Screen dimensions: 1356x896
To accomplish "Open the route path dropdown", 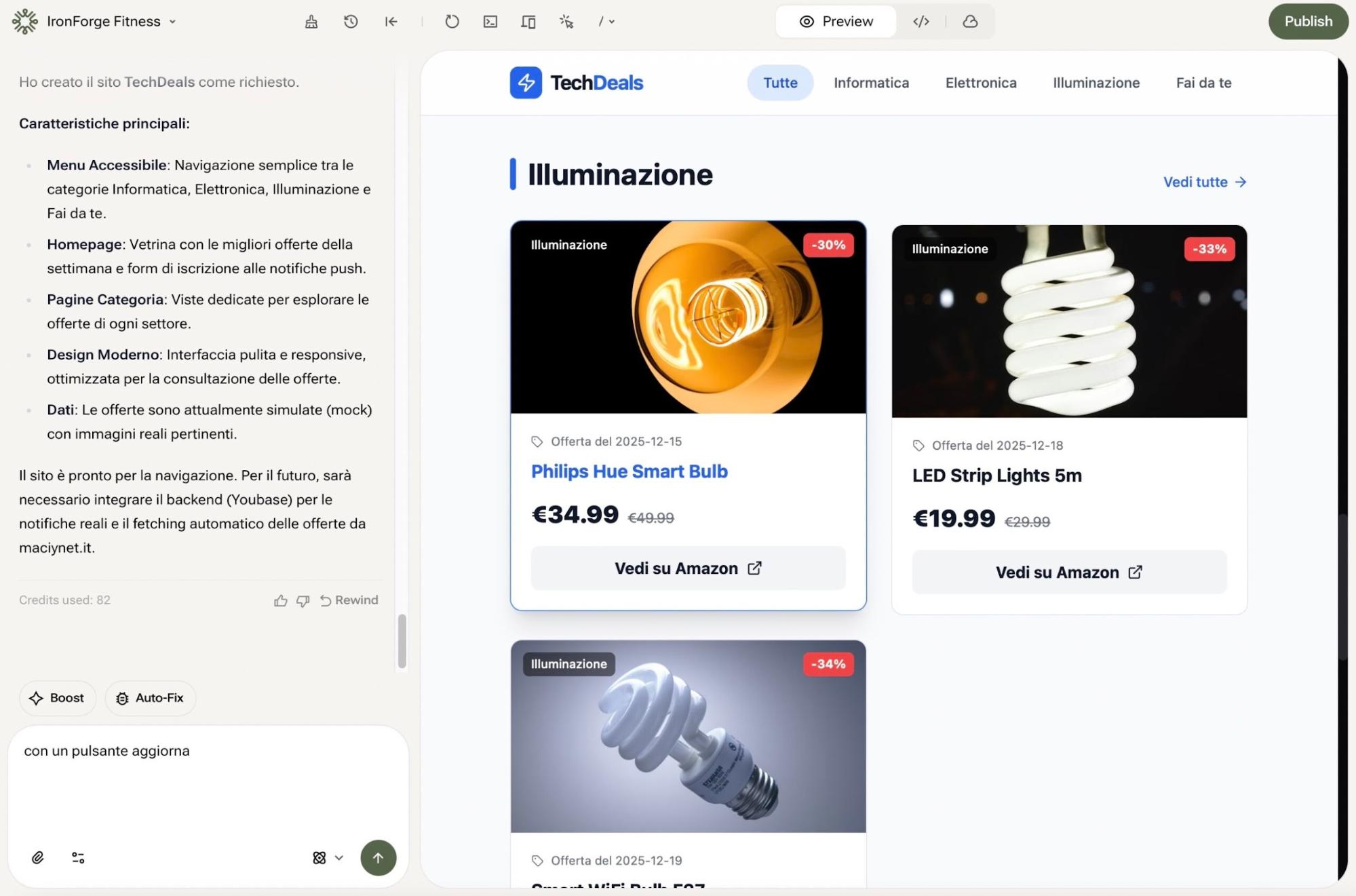I will (x=606, y=22).
